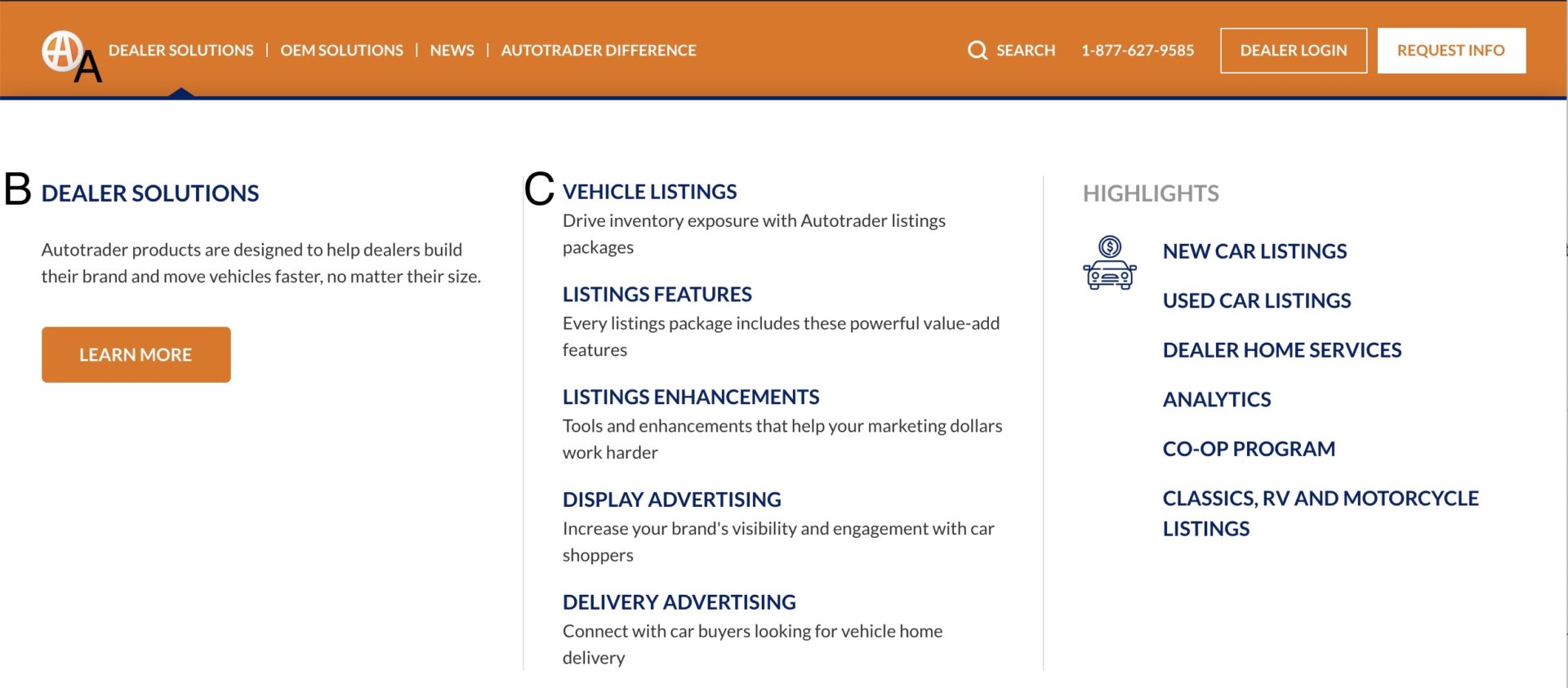The height and width of the screenshot is (688, 1568).
Task: Open Dealer Home Services highlight
Action: click(x=1282, y=350)
